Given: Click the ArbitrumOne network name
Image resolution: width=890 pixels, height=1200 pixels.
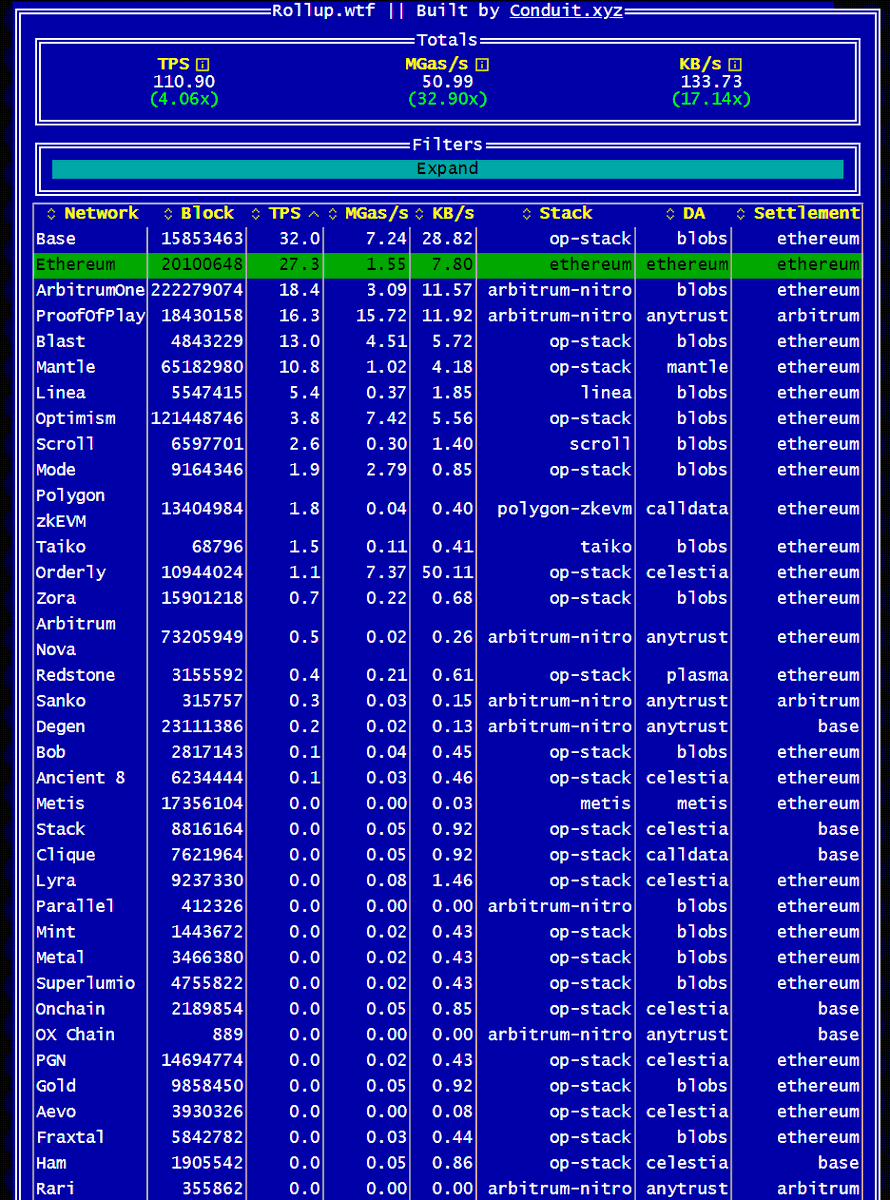Looking at the screenshot, I should [x=90, y=290].
